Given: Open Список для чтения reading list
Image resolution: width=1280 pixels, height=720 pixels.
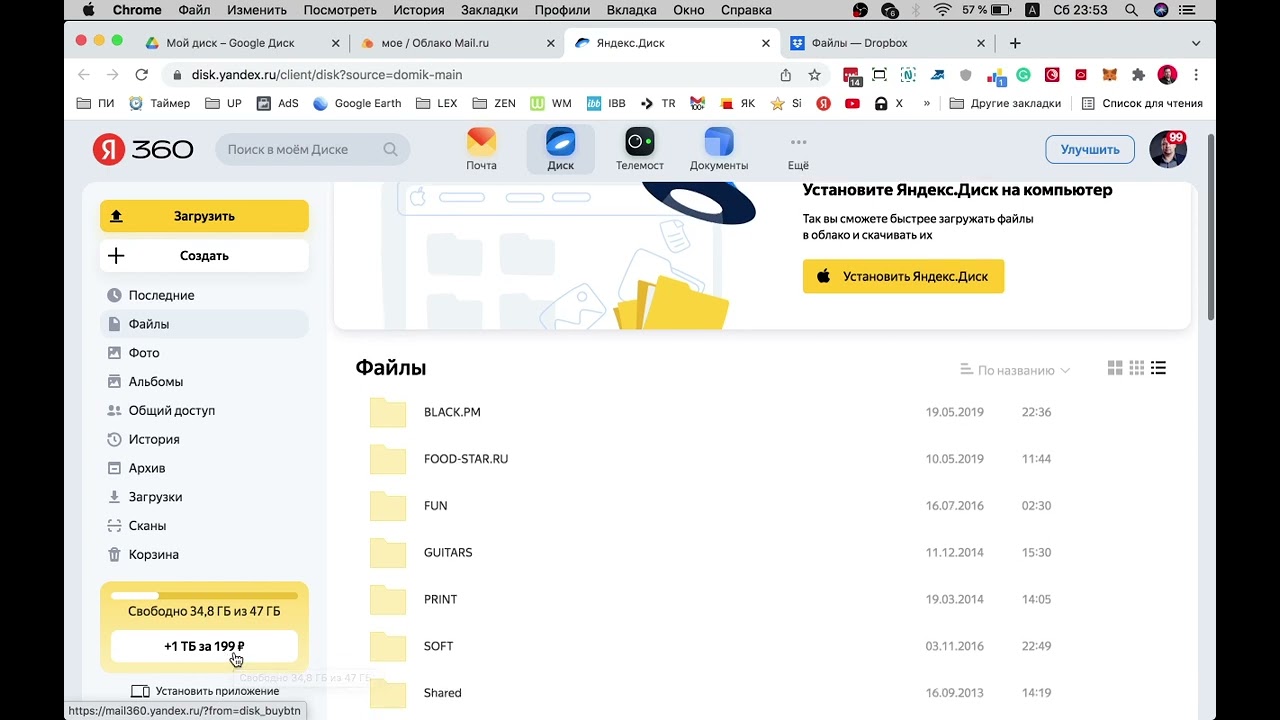Looking at the screenshot, I should pos(1142,103).
